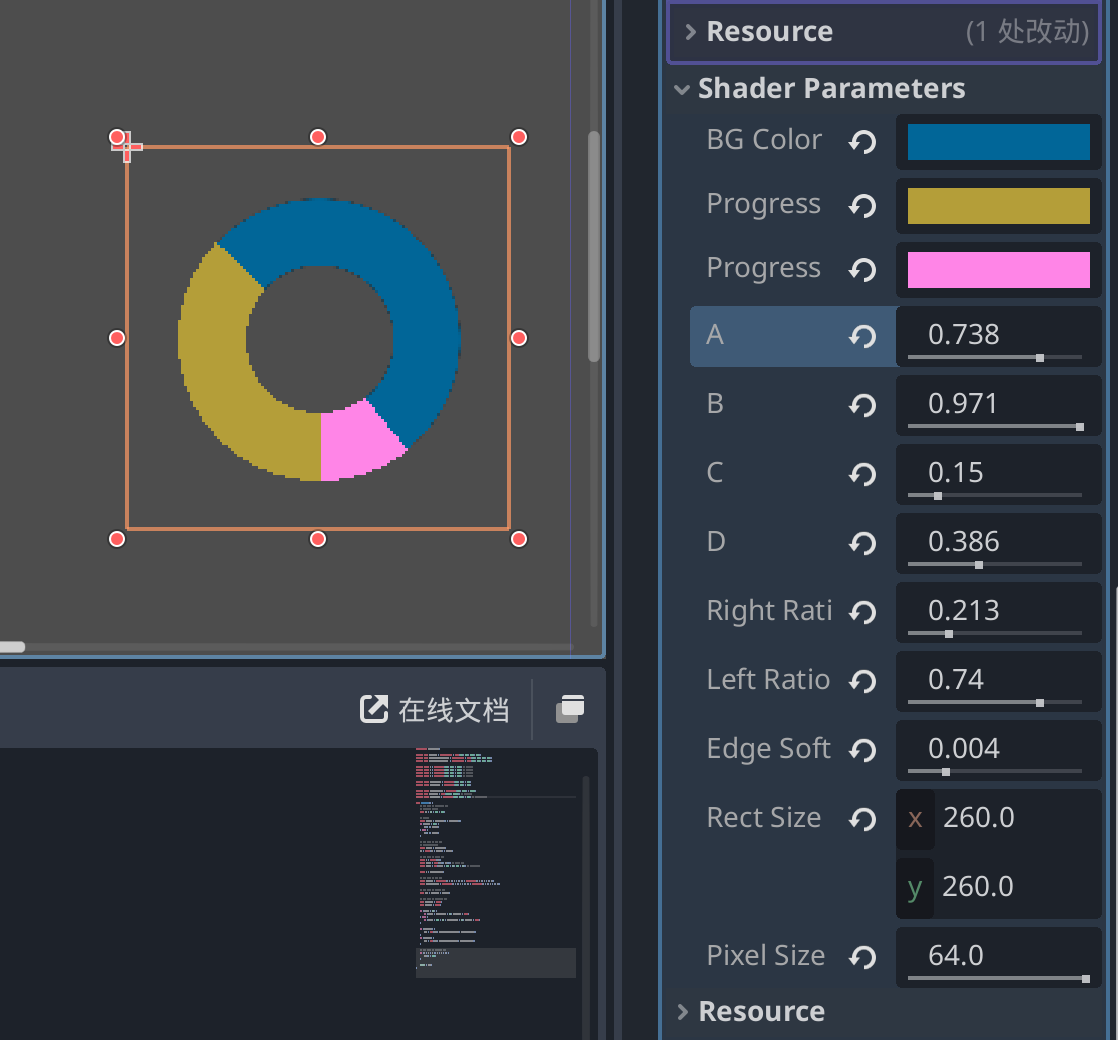Reset the A parameter value

862,336
